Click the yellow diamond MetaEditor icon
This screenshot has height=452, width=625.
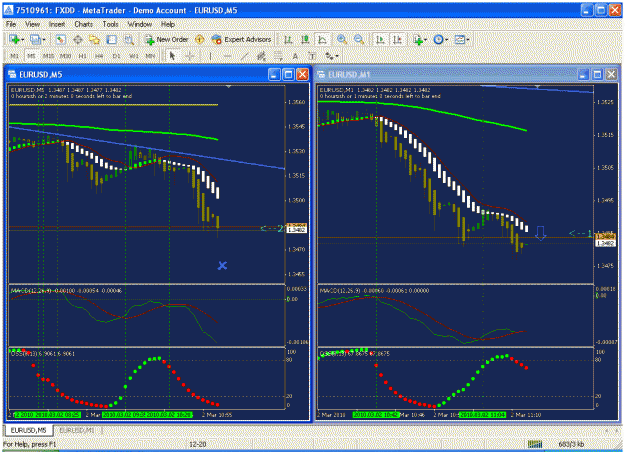point(200,39)
